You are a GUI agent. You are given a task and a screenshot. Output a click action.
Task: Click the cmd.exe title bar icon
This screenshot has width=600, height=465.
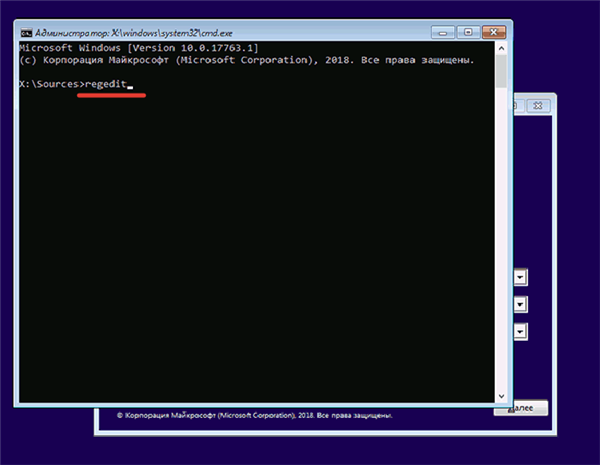coord(26,33)
